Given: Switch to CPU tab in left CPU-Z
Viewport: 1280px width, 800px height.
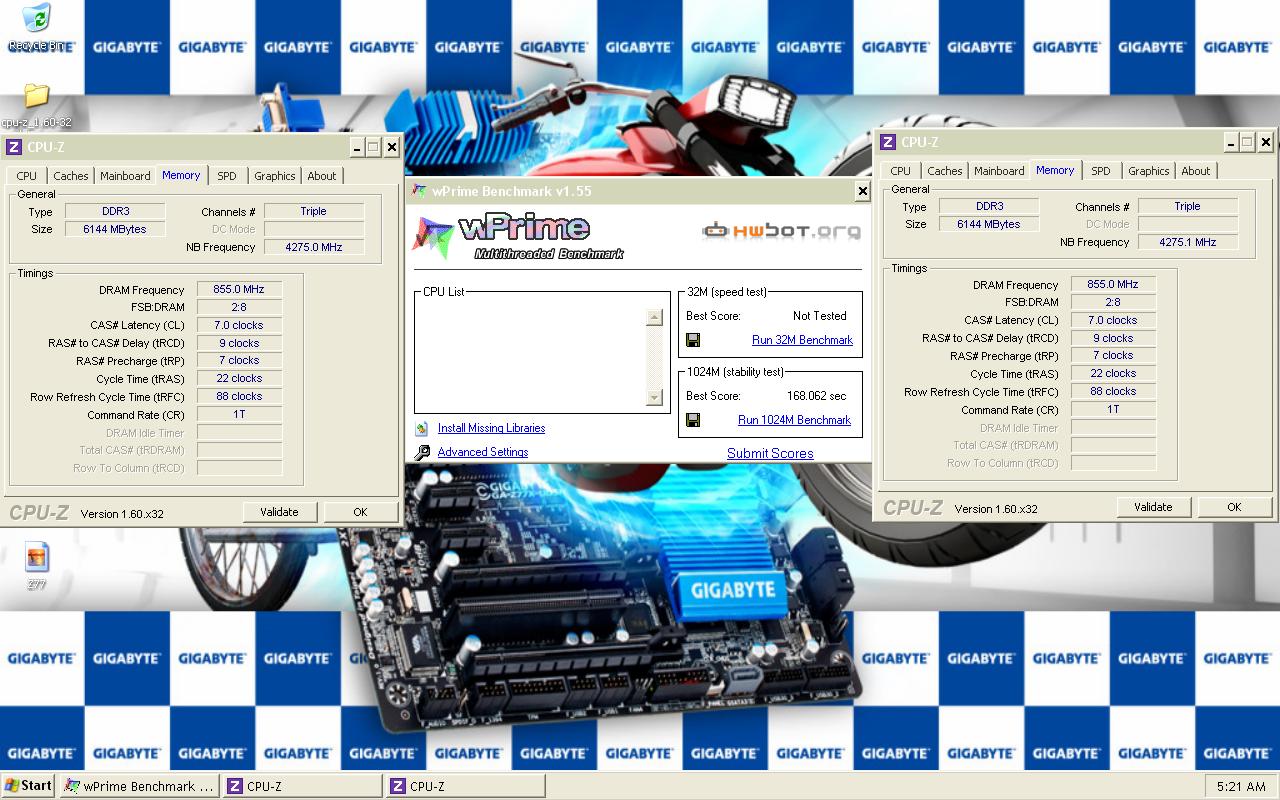Looking at the screenshot, I should click(x=27, y=176).
